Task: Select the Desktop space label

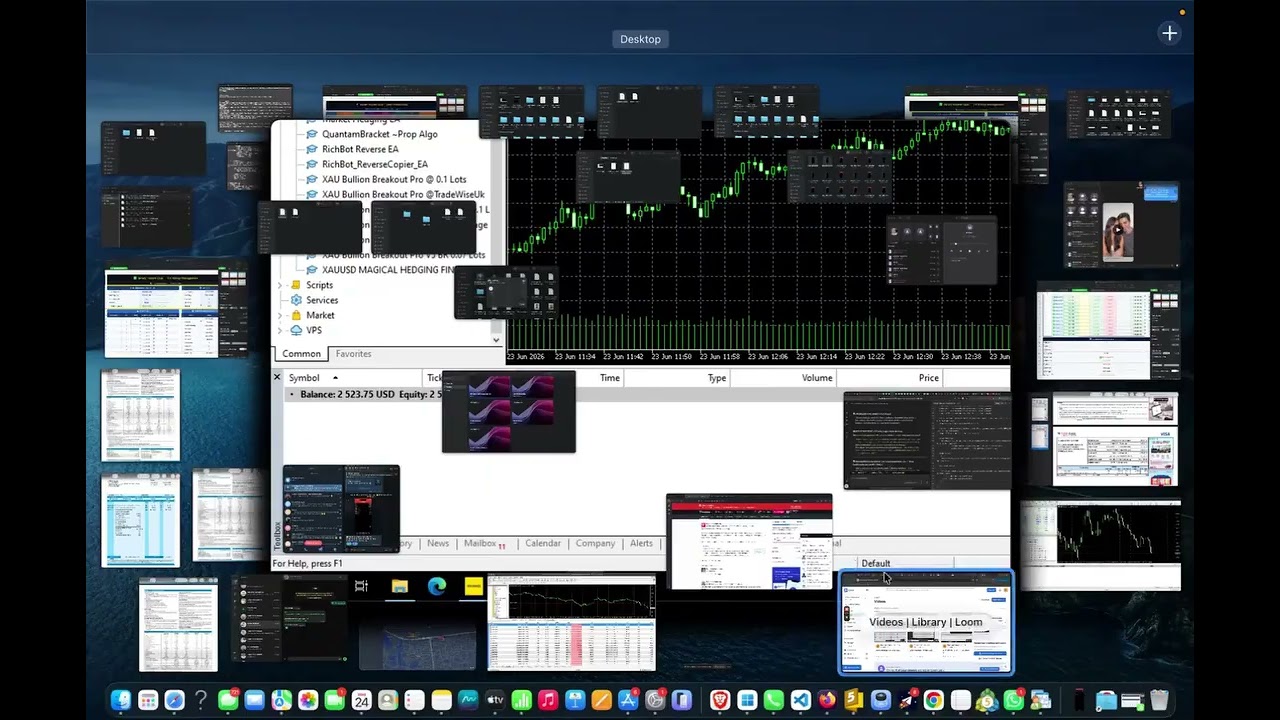Action: click(x=640, y=39)
